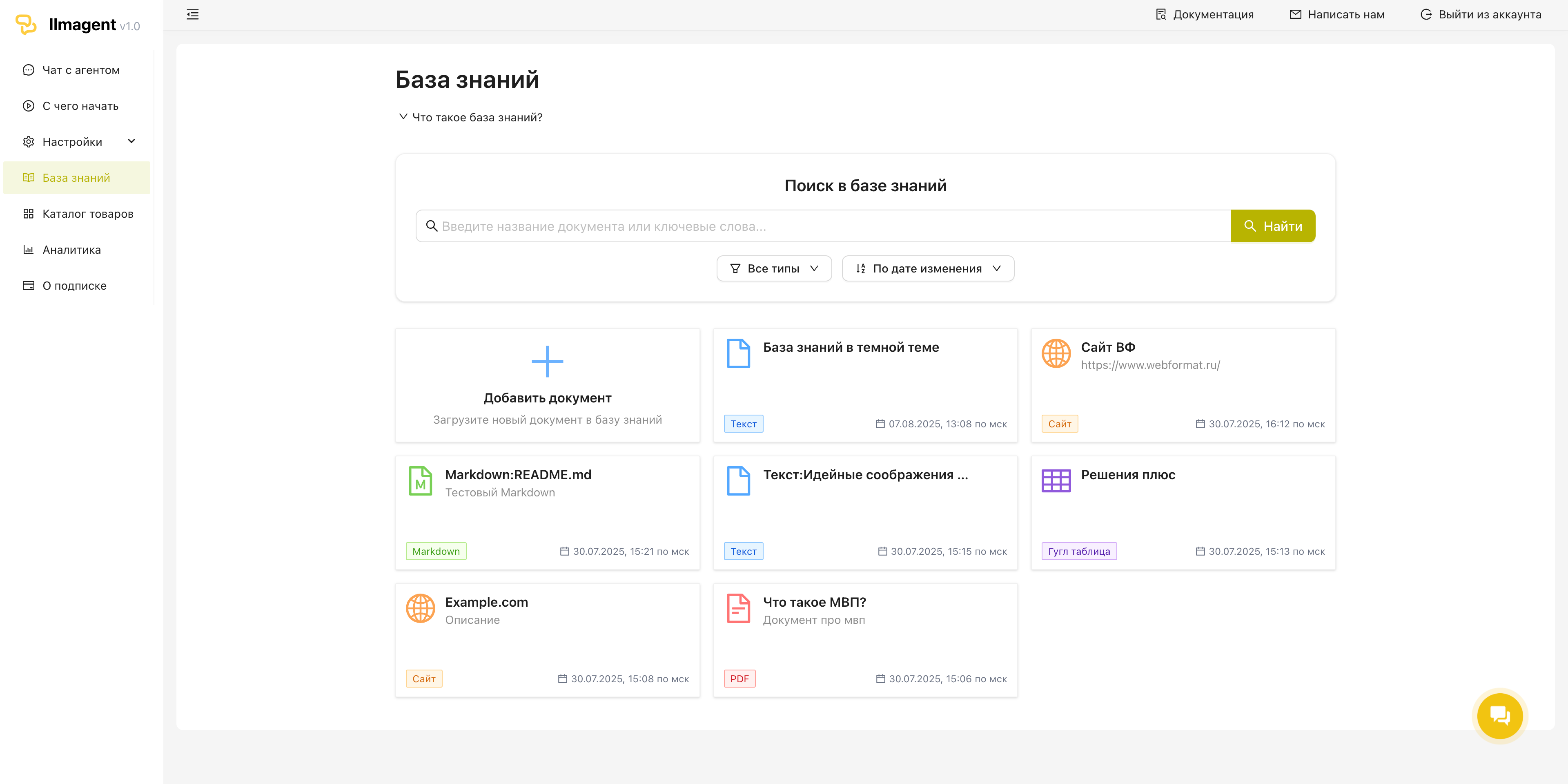Open the По дате изменения sort dropdown

pyautogui.click(x=927, y=269)
